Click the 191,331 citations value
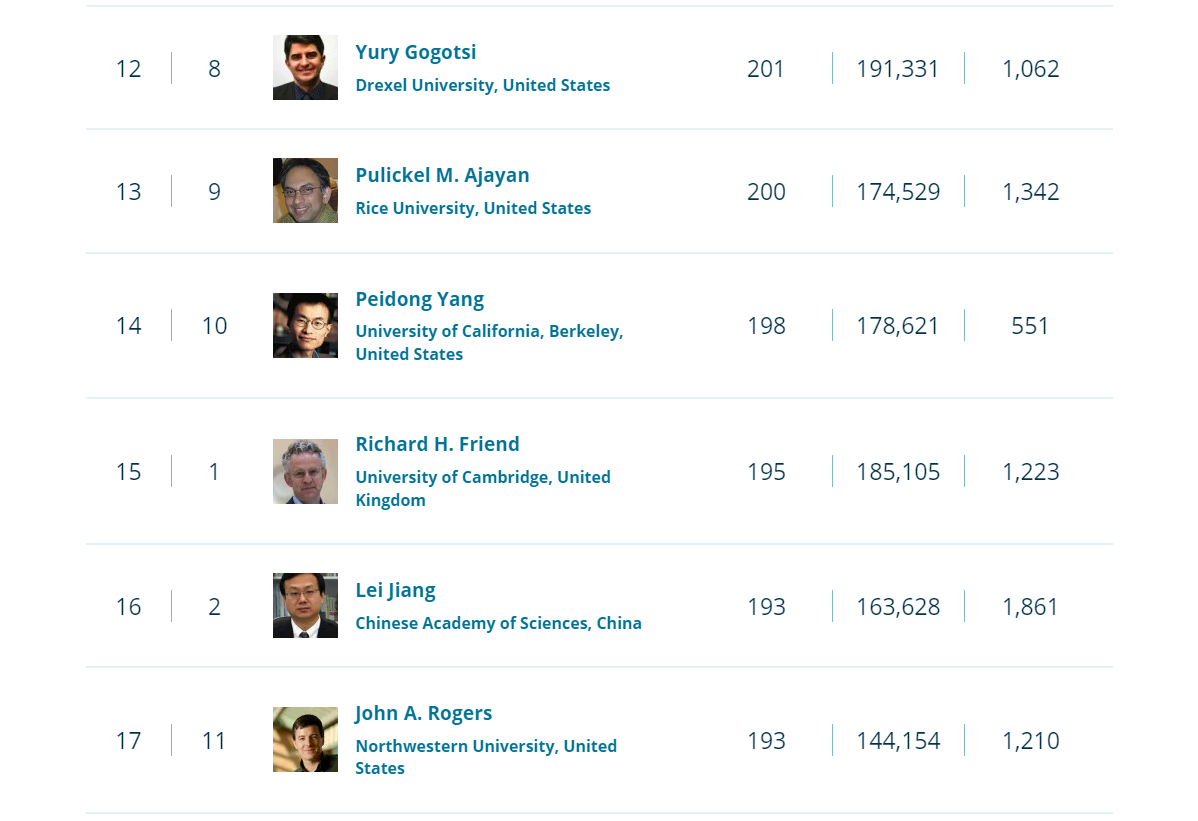The height and width of the screenshot is (821, 1198). (x=898, y=69)
